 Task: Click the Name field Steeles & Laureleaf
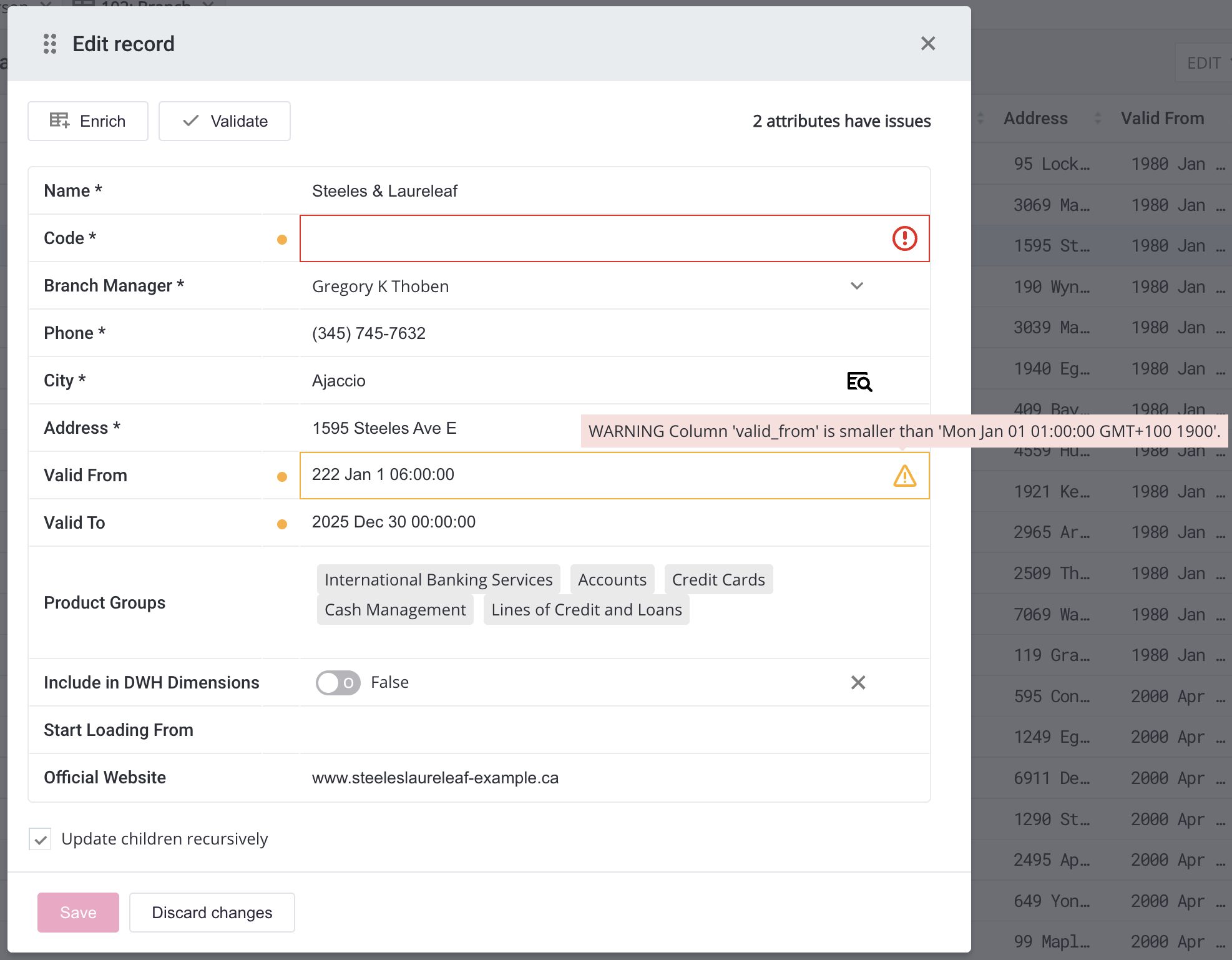[x=385, y=191]
